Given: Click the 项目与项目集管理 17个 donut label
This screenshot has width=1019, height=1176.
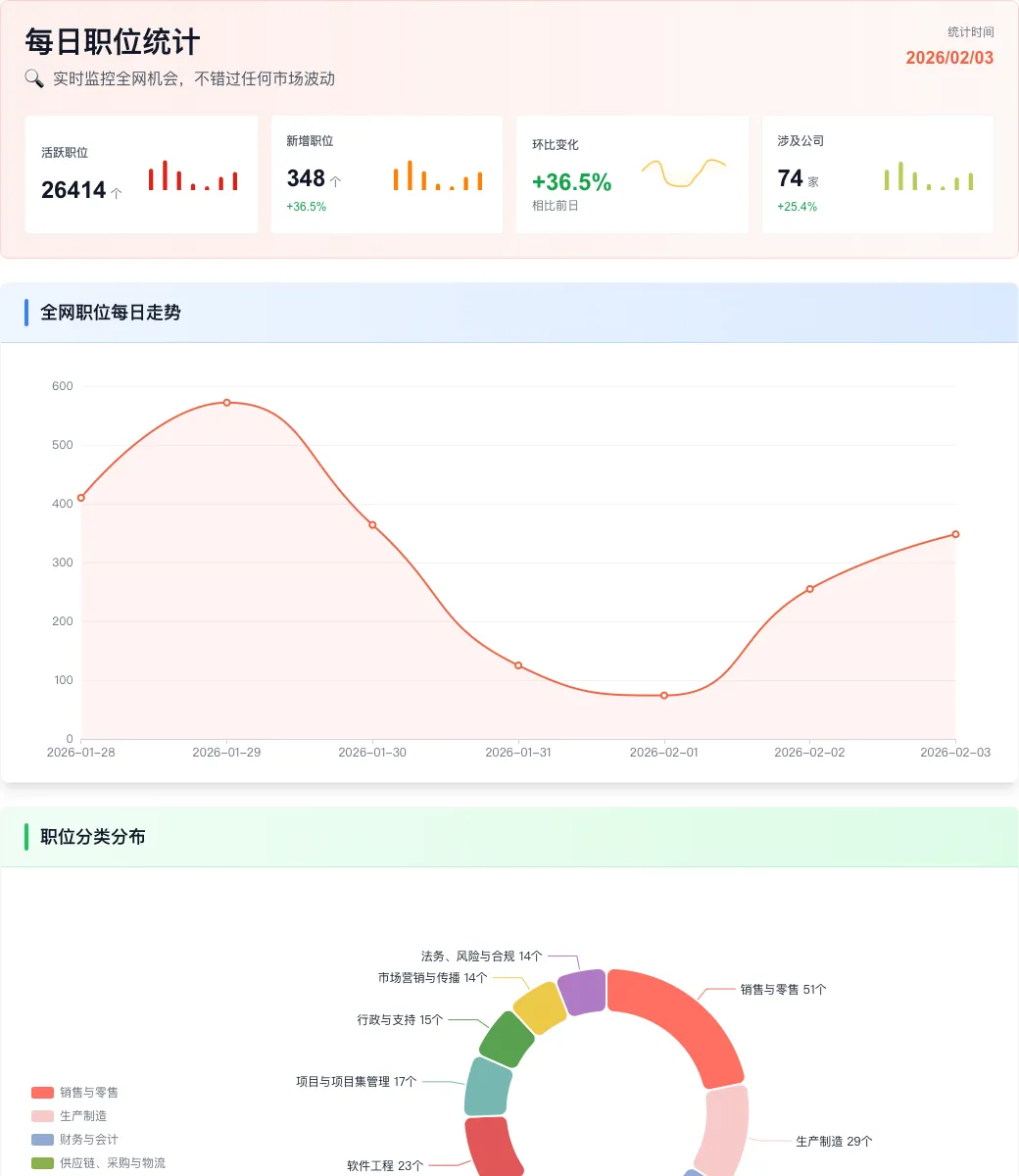Looking at the screenshot, I should point(357,1082).
